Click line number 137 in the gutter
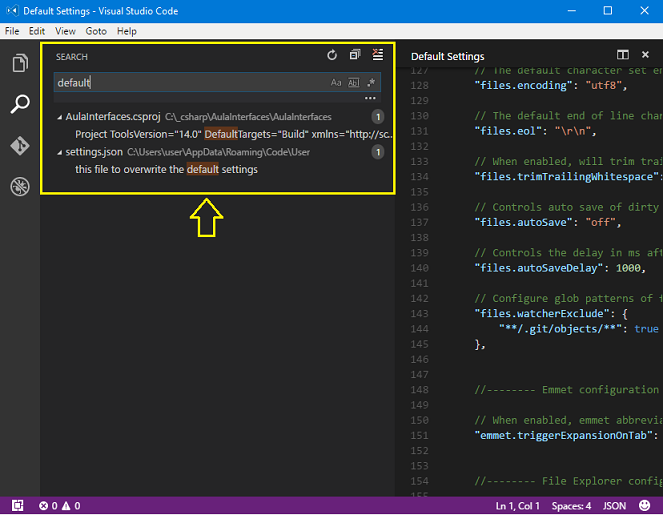This screenshot has width=663, height=515. tap(419, 222)
